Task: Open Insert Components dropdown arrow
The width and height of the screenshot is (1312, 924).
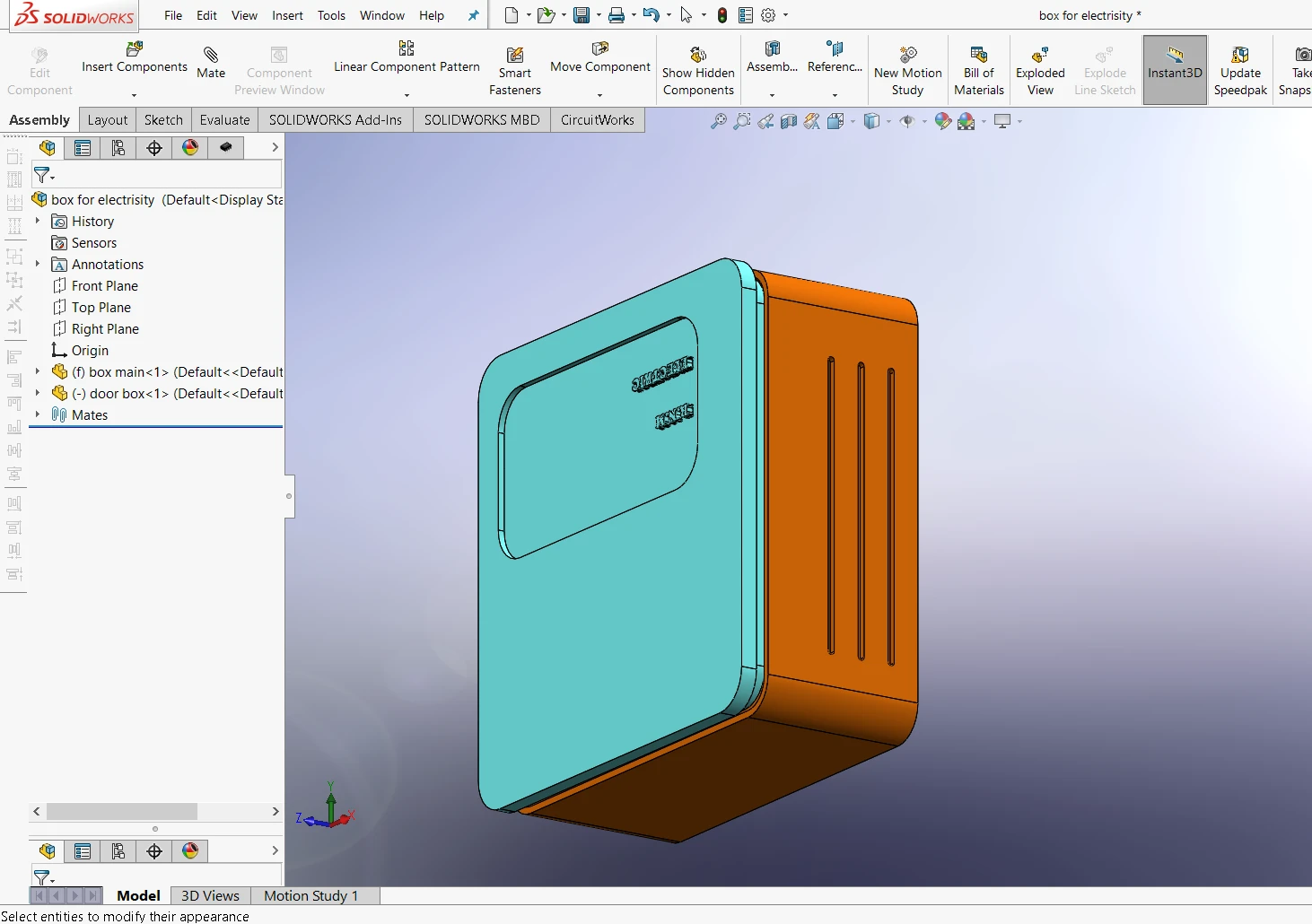Action: click(134, 95)
